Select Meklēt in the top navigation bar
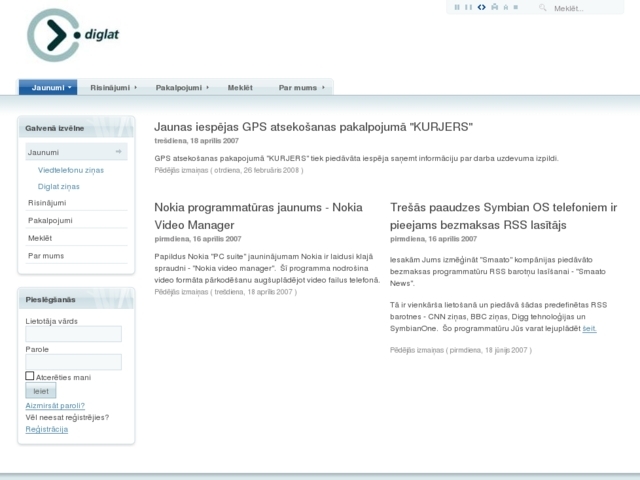The image size is (640, 480). 240,88
